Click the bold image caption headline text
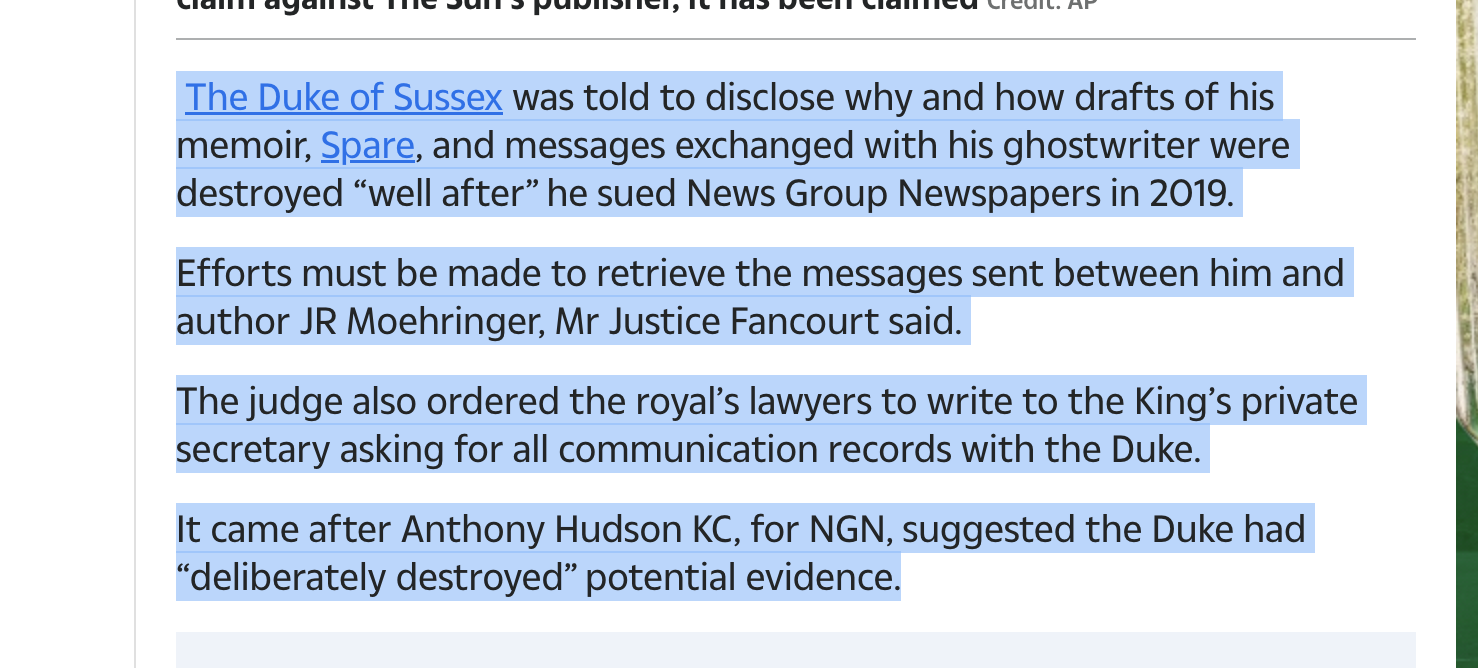This screenshot has height=668, width=1478. (577, 4)
